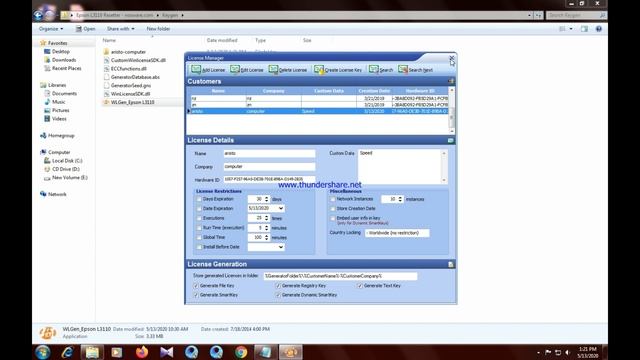This screenshot has width=640, height=360.
Task: Open Google Chrome from the taskbar
Action: pyautogui.click(x=241, y=352)
